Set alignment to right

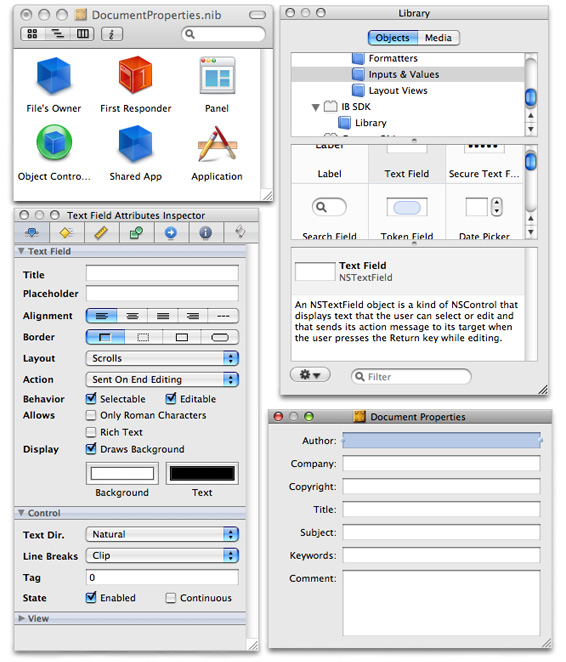point(193,316)
